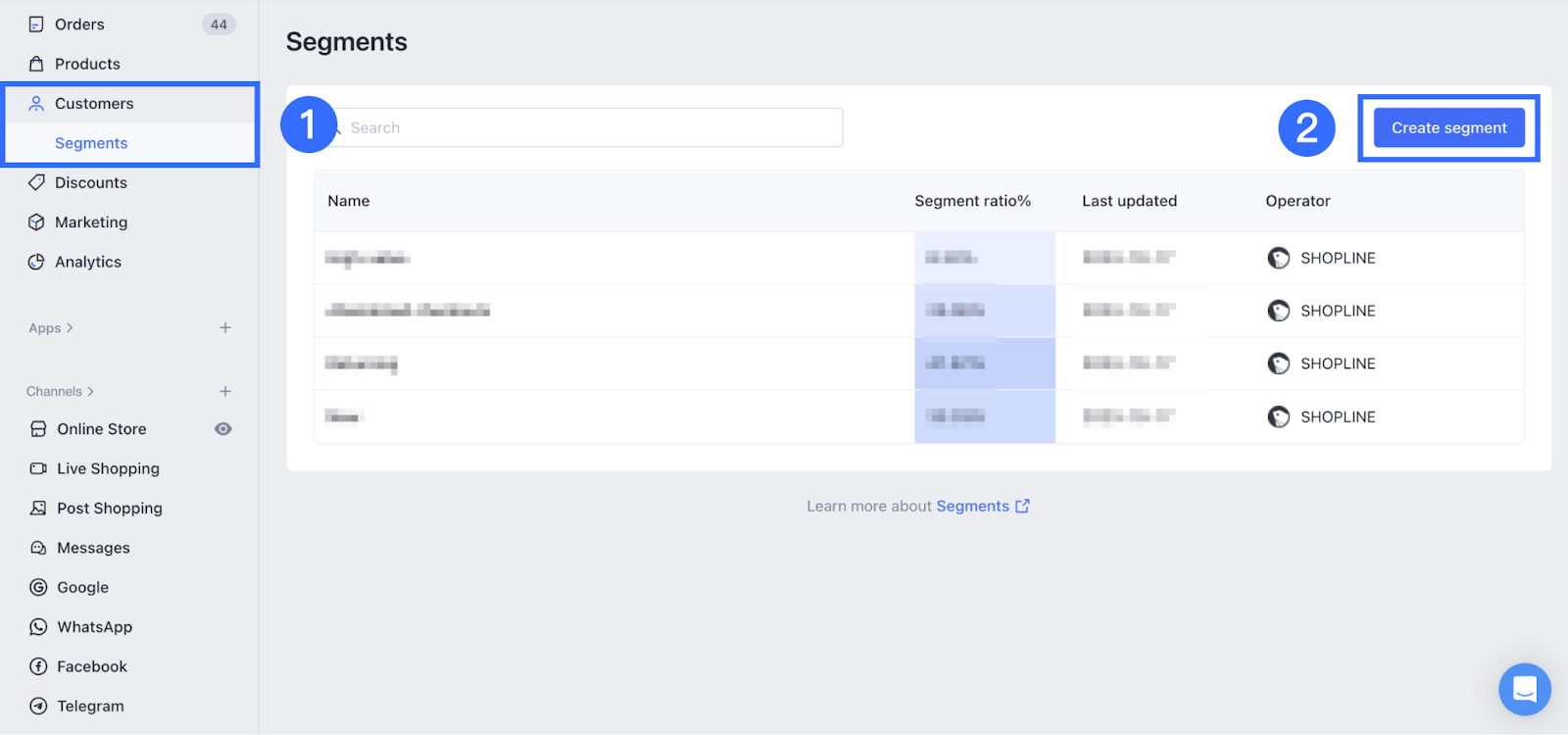This screenshot has height=735, width=1568.
Task: Click the Orders count badge 44
Action: point(219,24)
